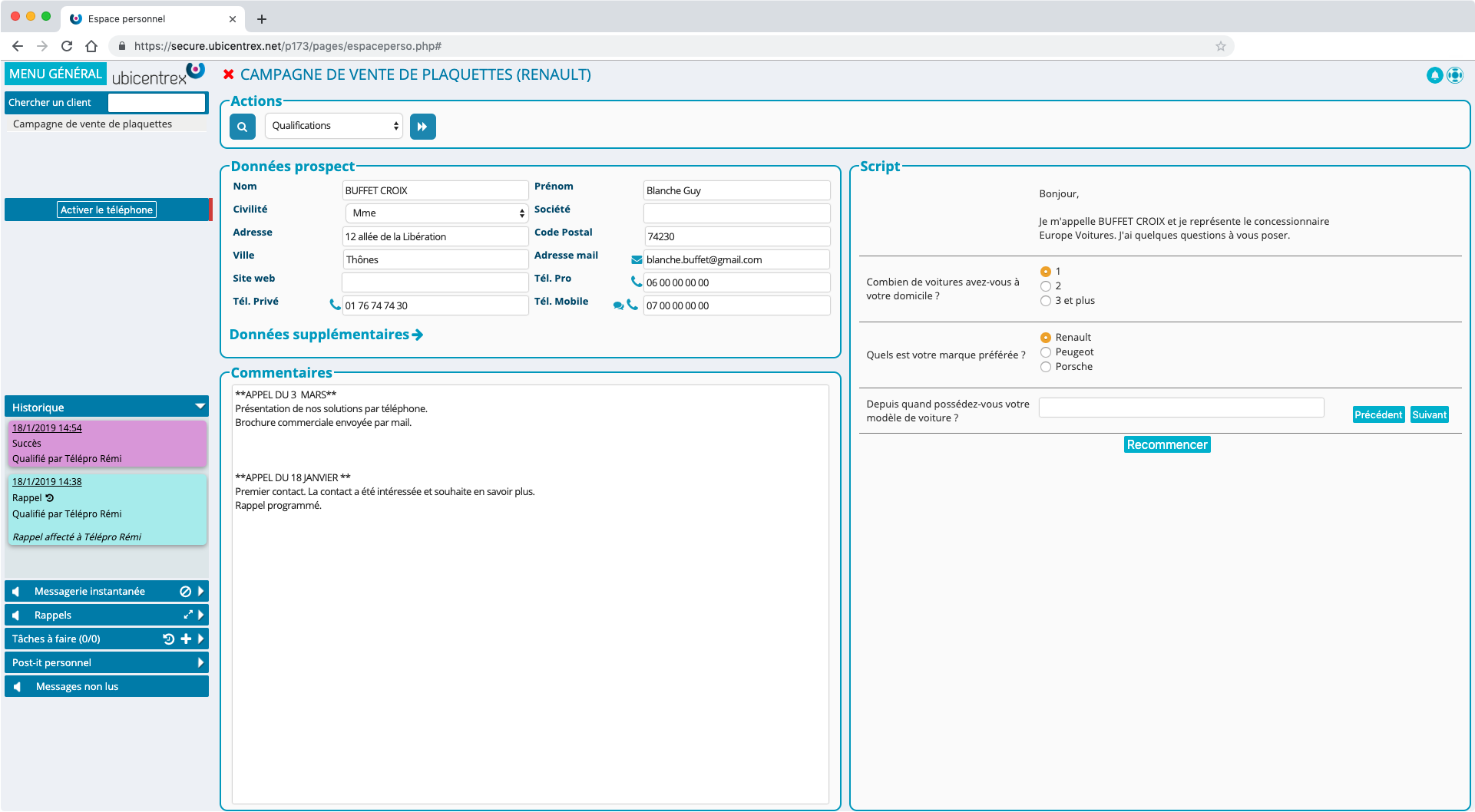
Task: Click the Chercher un client search field
Action: click(157, 102)
